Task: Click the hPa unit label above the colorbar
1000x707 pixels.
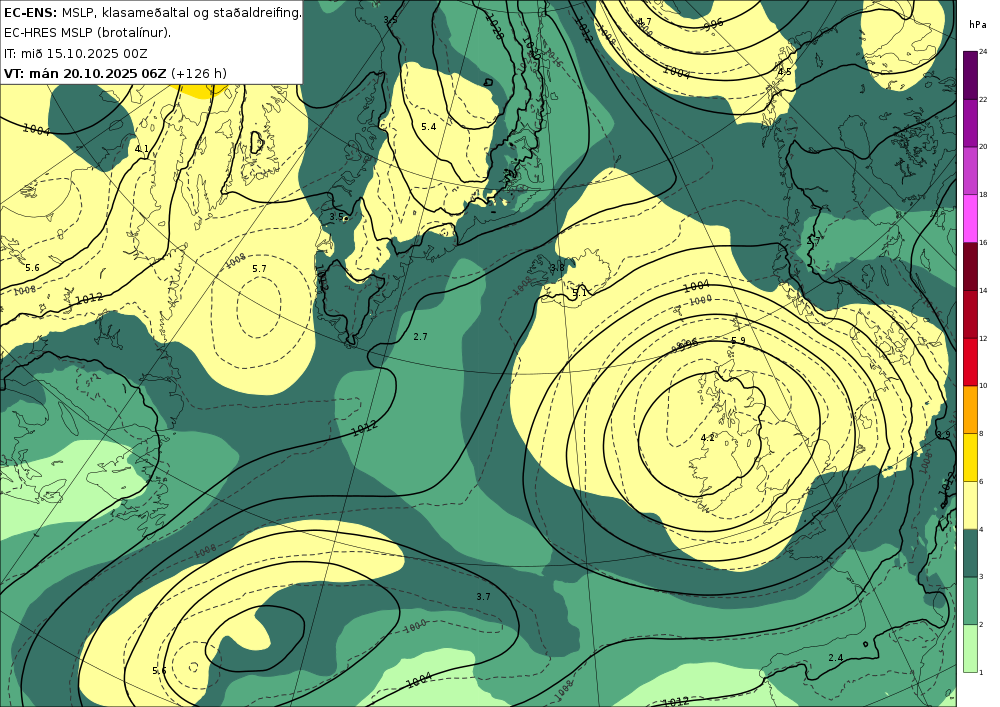Action: 977,24
